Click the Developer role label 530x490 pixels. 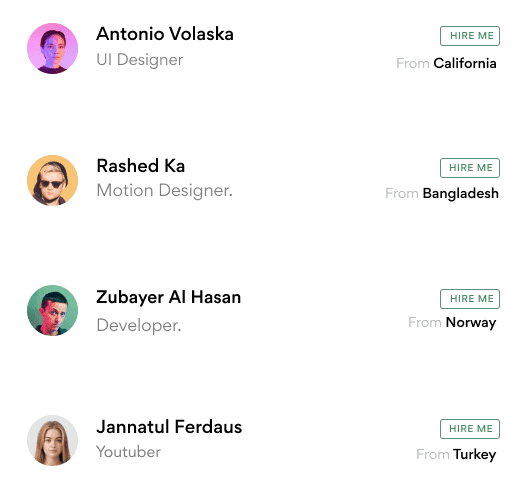click(139, 325)
